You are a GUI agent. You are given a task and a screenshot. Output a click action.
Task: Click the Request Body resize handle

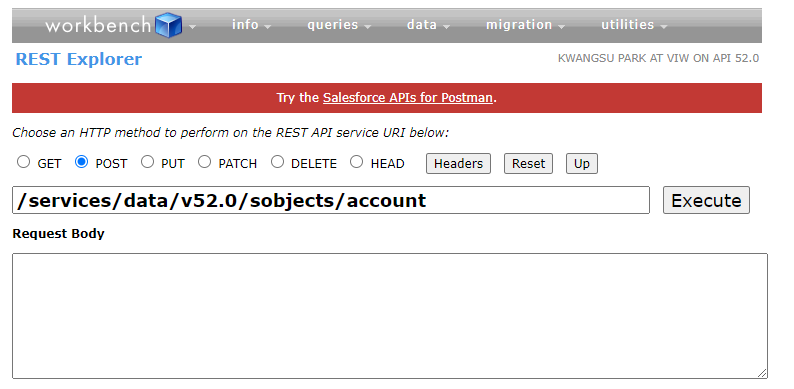pyautogui.click(x=762, y=373)
